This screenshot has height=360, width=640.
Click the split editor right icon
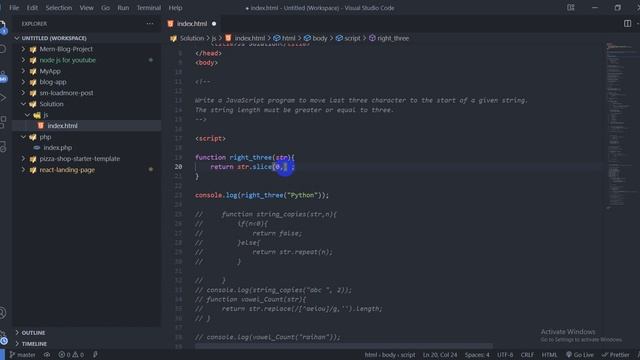pos(627,24)
